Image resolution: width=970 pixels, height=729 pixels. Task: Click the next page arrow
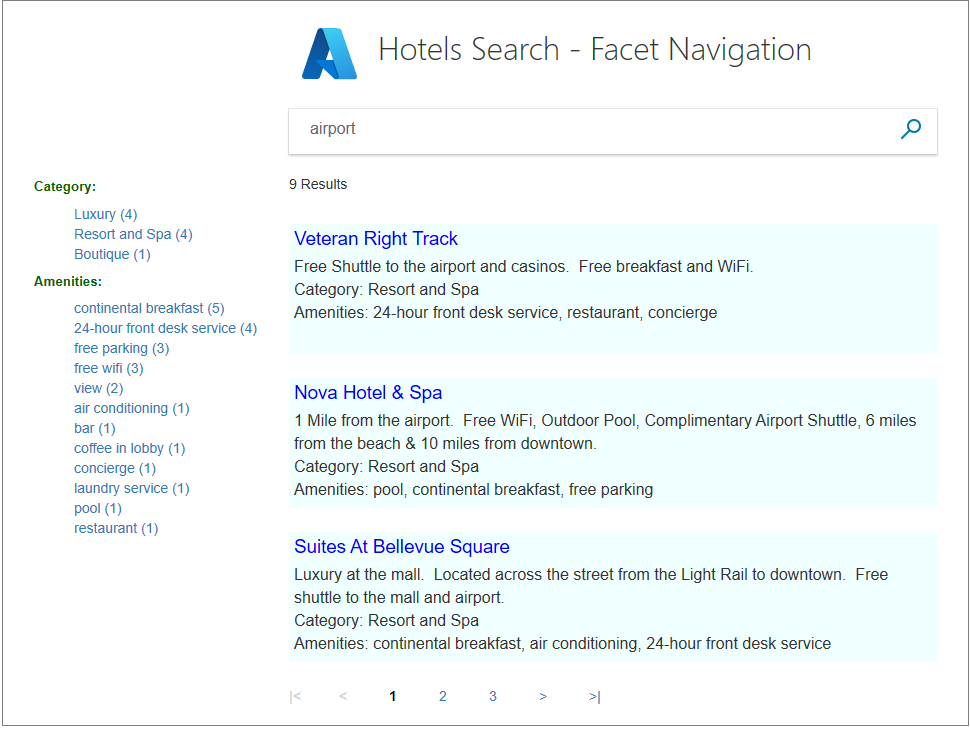pos(543,696)
